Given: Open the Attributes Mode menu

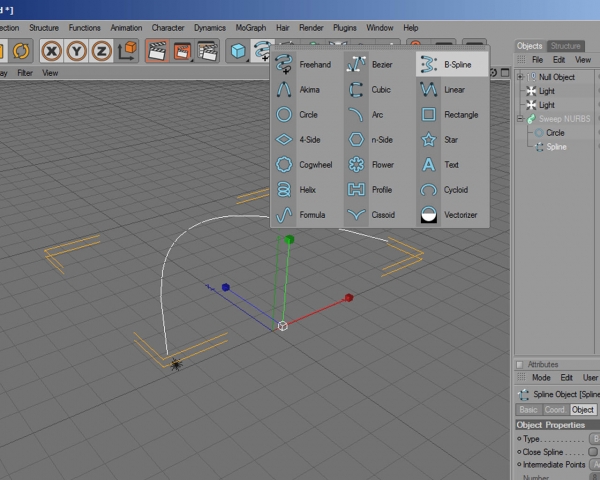Looking at the screenshot, I should (x=541, y=377).
